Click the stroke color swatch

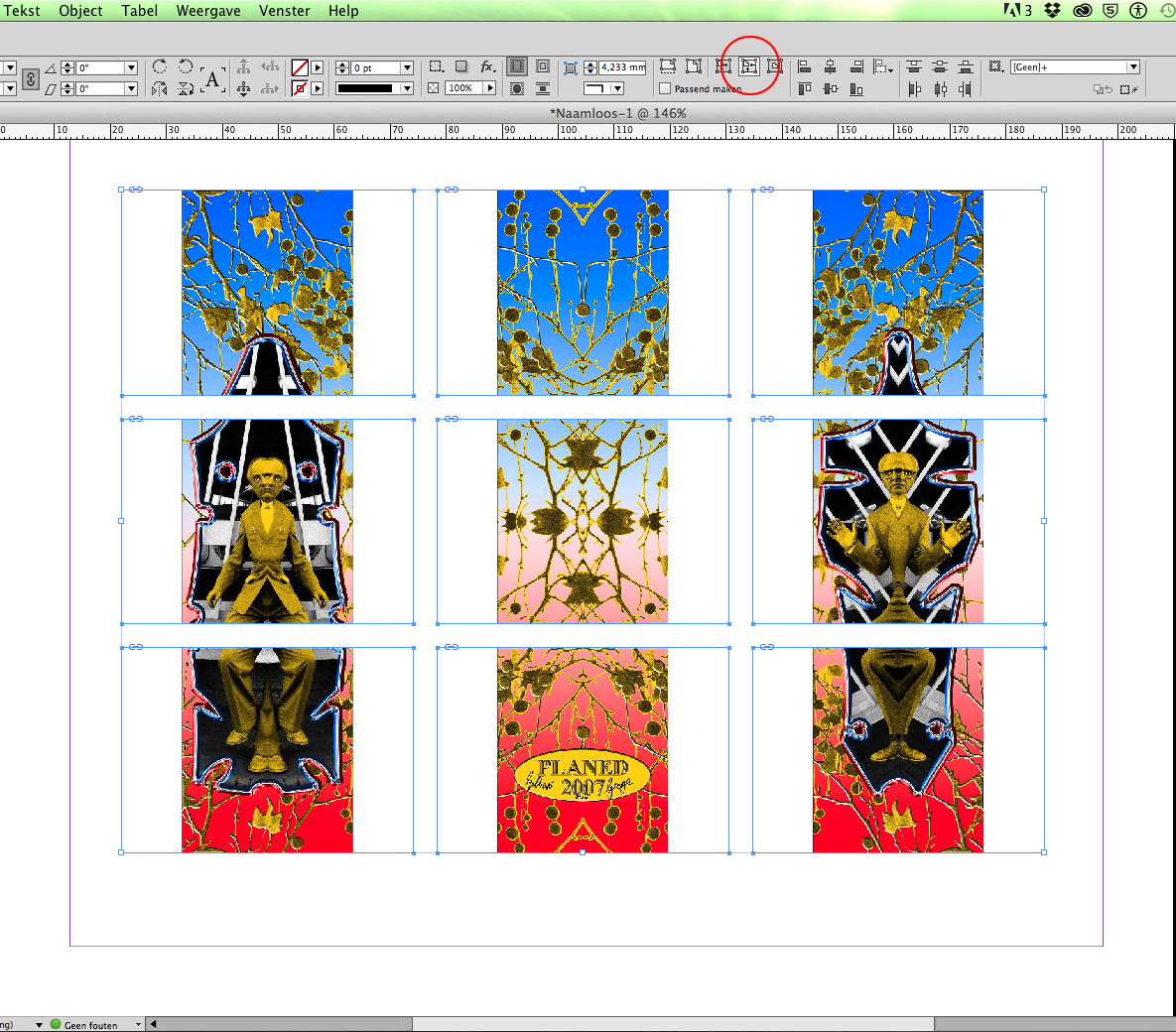point(300,88)
